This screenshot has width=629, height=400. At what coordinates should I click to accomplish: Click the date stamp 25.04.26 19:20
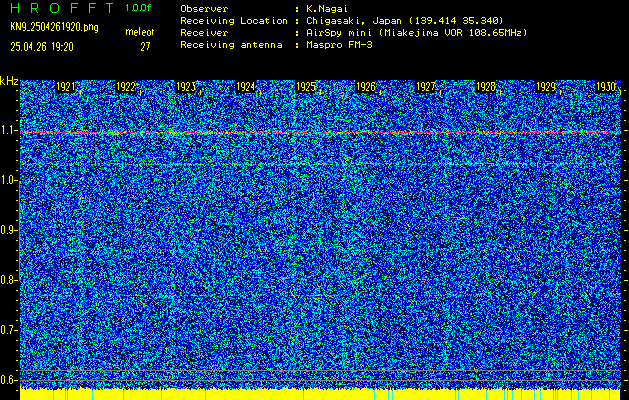tap(42, 47)
